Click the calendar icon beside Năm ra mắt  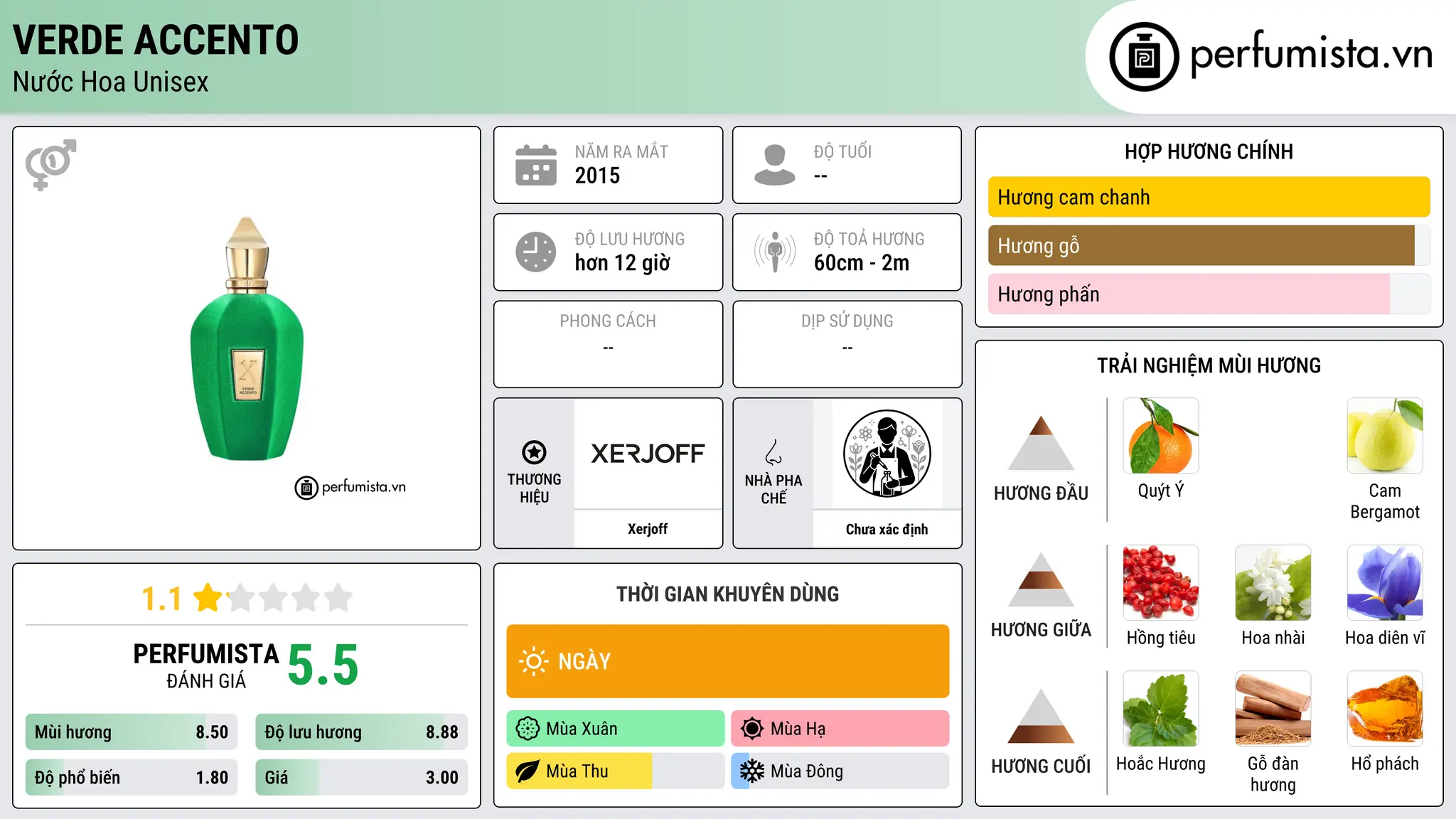[536, 165]
